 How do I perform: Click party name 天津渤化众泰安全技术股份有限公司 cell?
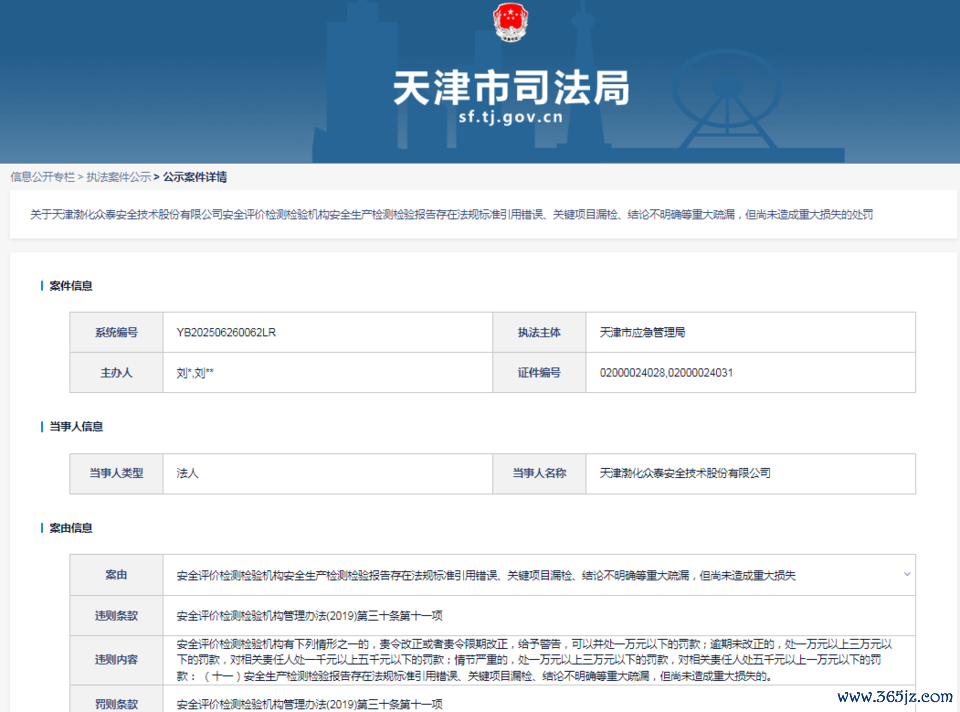pyautogui.click(x=685, y=473)
